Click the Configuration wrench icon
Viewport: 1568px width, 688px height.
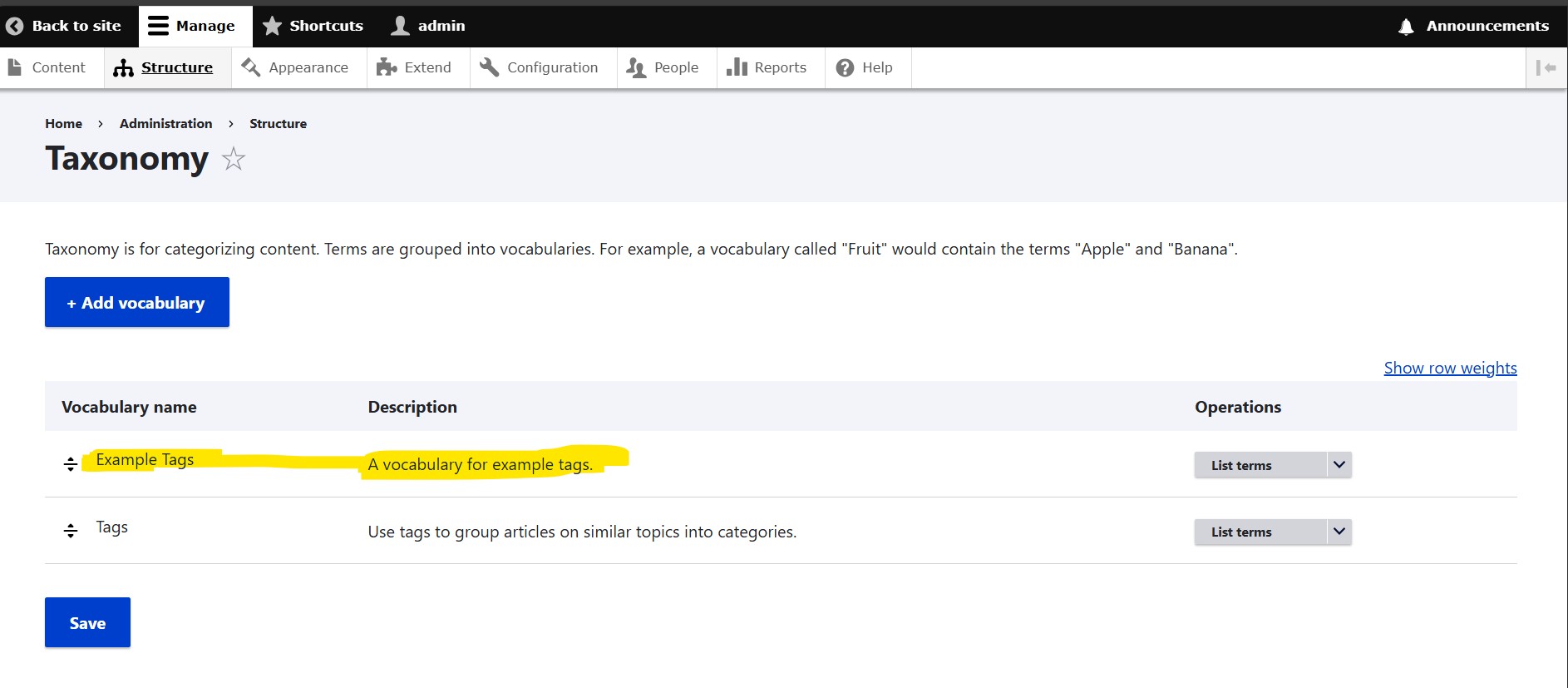489,67
